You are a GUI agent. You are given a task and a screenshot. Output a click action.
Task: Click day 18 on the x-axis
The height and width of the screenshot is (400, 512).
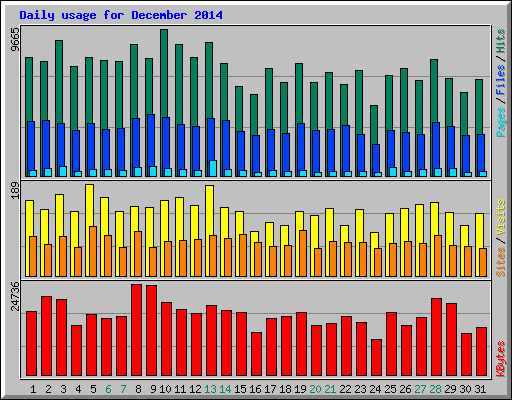point(285,389)
